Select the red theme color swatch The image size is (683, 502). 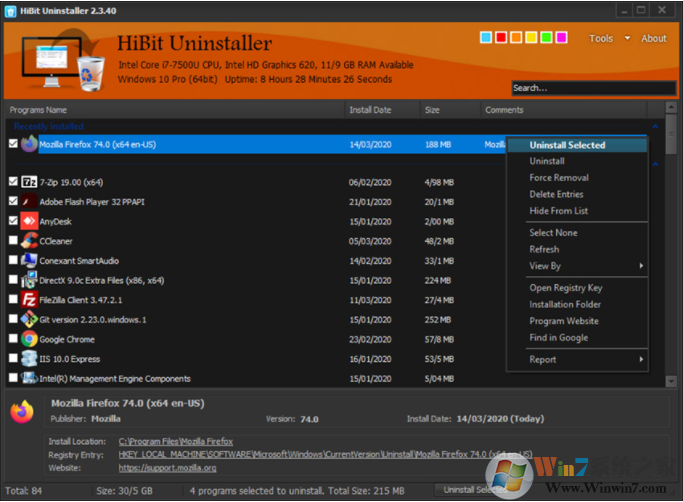501,37
